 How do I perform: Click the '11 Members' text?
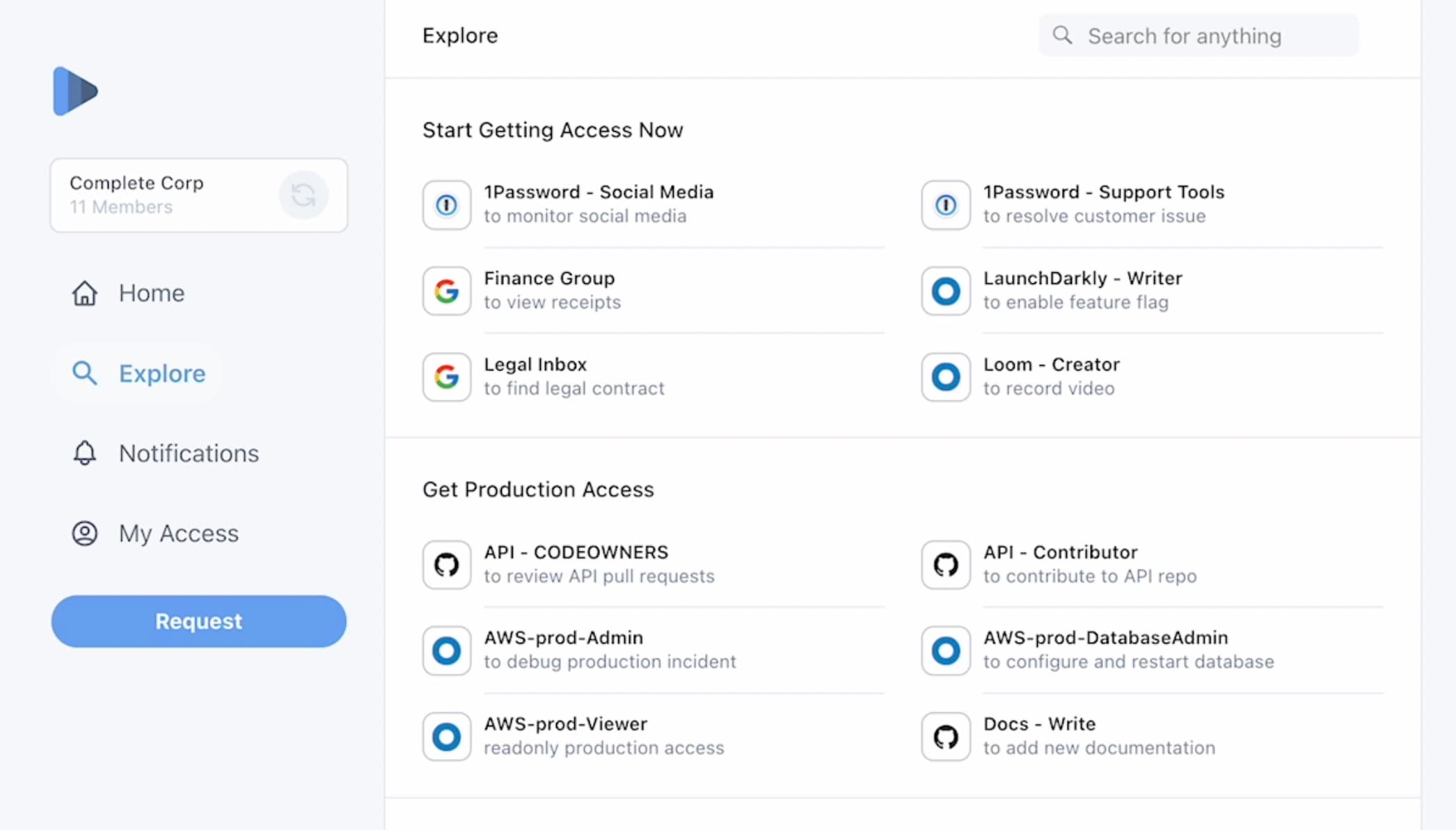click(121, 207)
